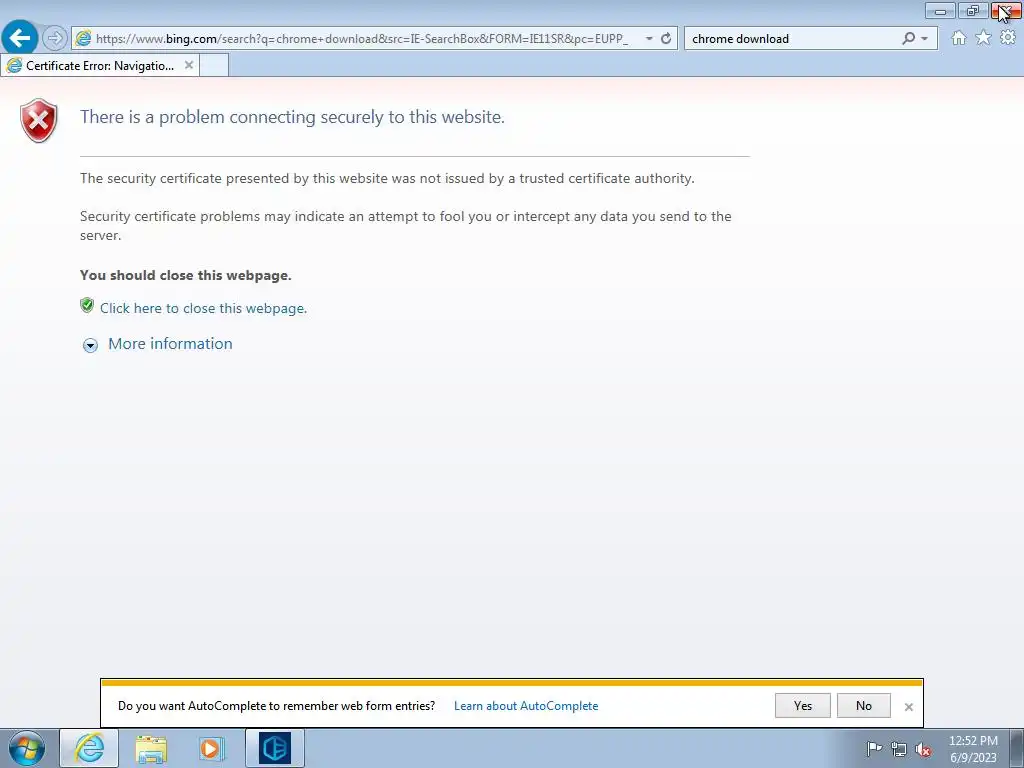Click the network tray icon
1024x768 pixels.
(x=899, y=750)
